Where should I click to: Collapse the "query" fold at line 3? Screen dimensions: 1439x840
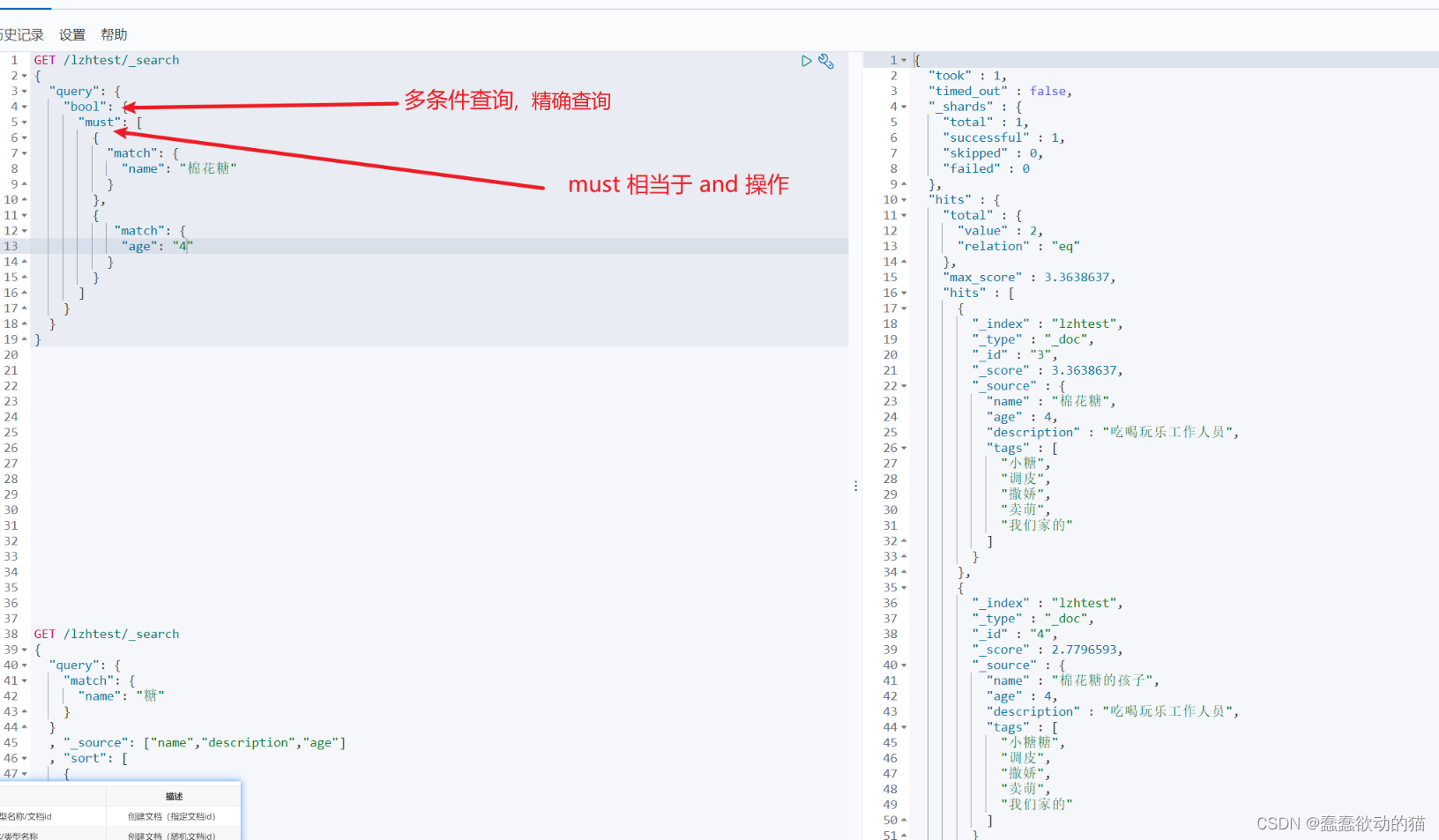(25, 92)
